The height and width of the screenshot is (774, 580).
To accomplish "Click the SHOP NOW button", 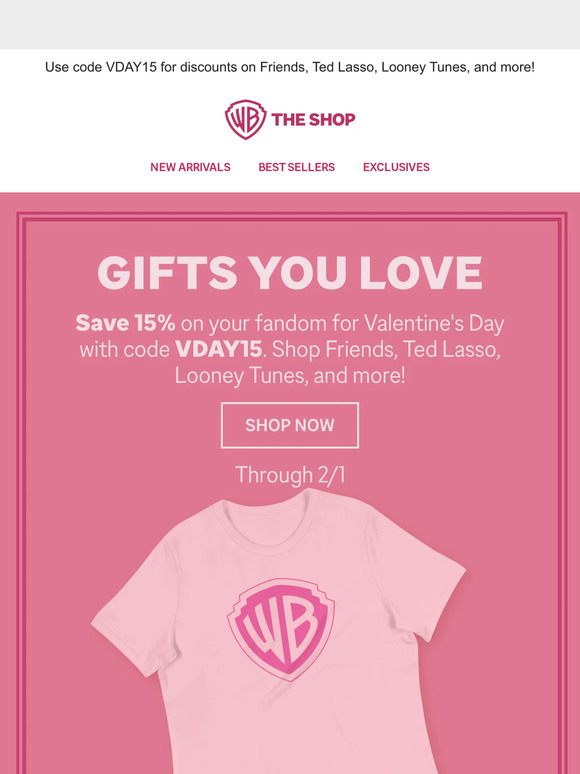I will (290, 425).
